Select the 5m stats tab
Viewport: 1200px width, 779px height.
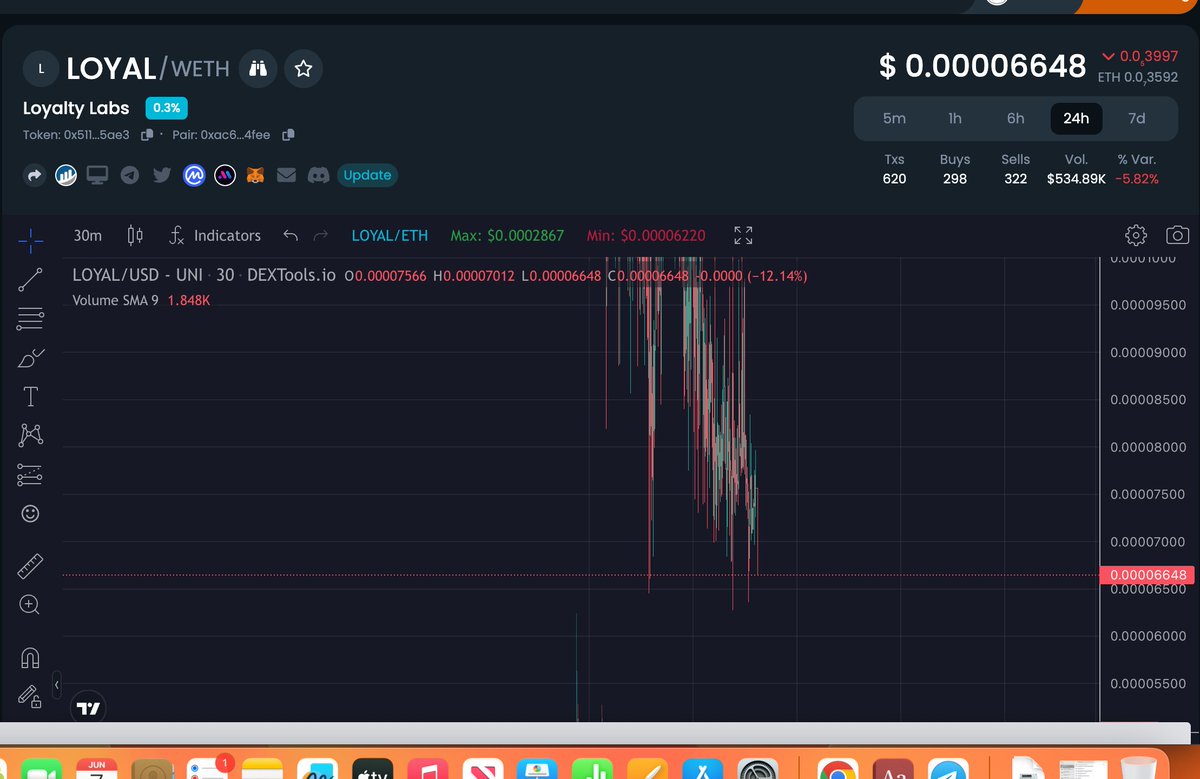tap(894, 118)
